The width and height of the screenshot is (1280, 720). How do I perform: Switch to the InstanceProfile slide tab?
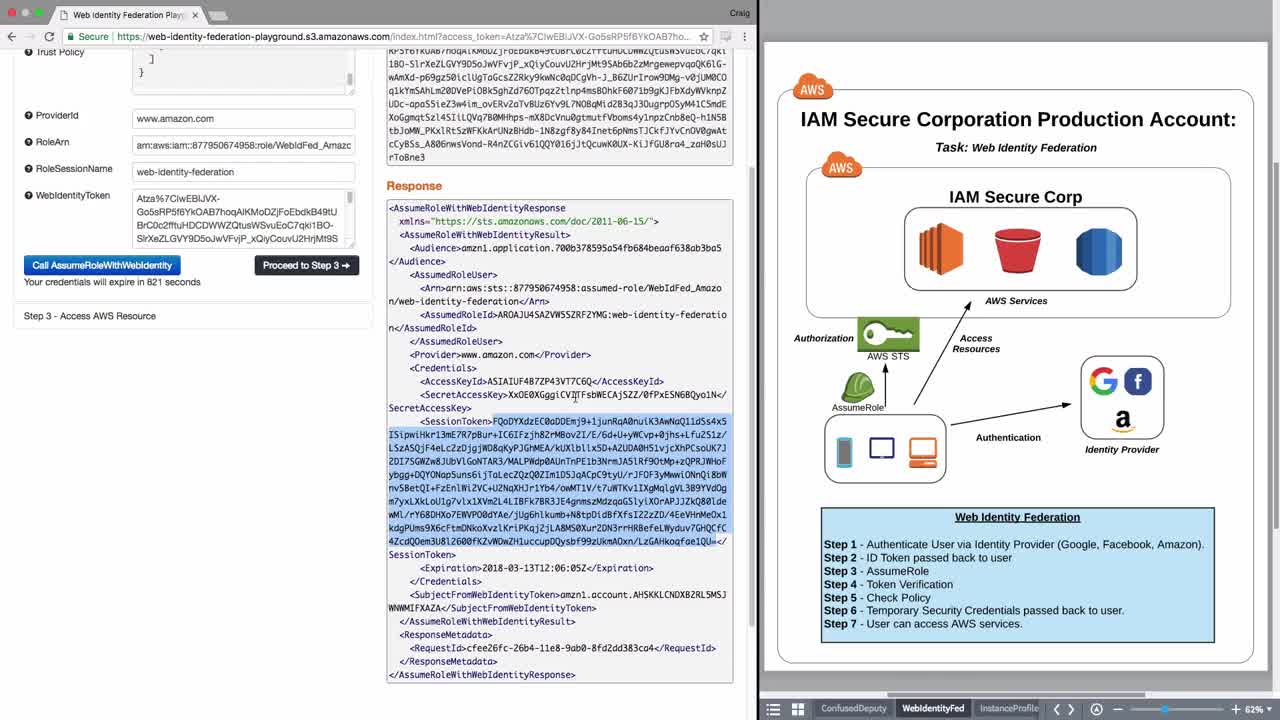1009,709
